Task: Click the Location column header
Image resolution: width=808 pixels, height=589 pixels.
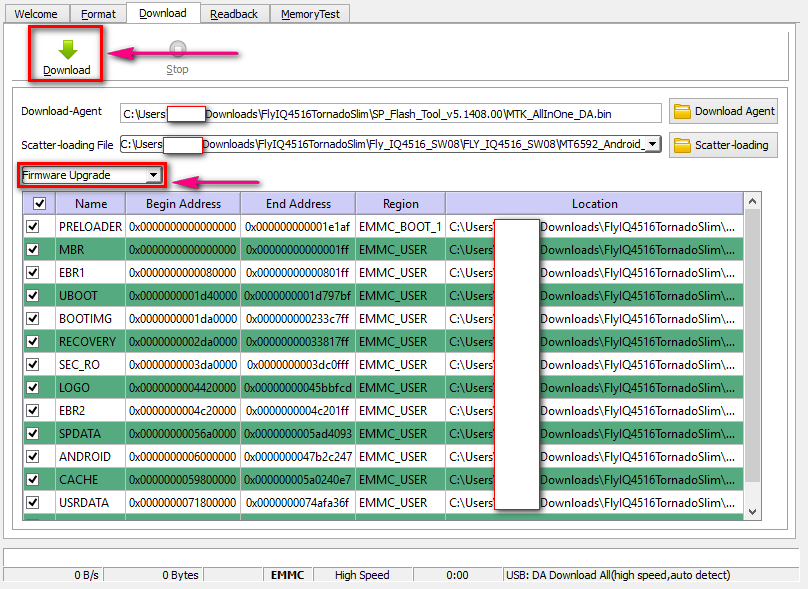Action: pyautogui.click(x=594, y=204)
